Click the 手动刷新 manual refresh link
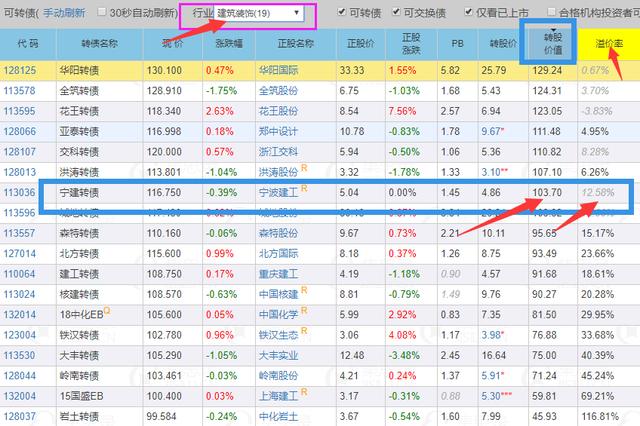Viewport: 640px width, 426px height. click(x=64, y=13)
